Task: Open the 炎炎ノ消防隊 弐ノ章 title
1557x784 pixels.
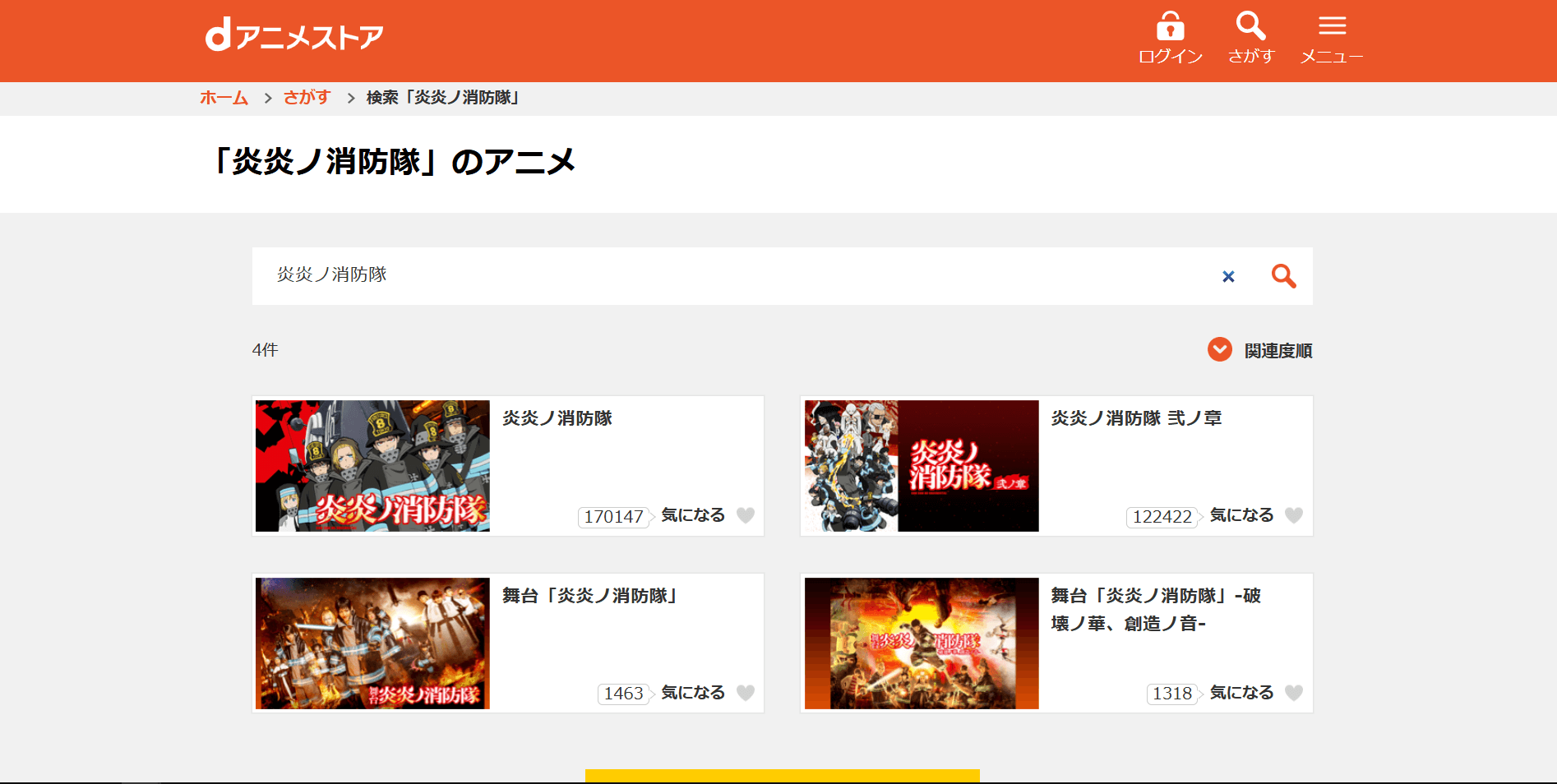Action: [1136, 418]
